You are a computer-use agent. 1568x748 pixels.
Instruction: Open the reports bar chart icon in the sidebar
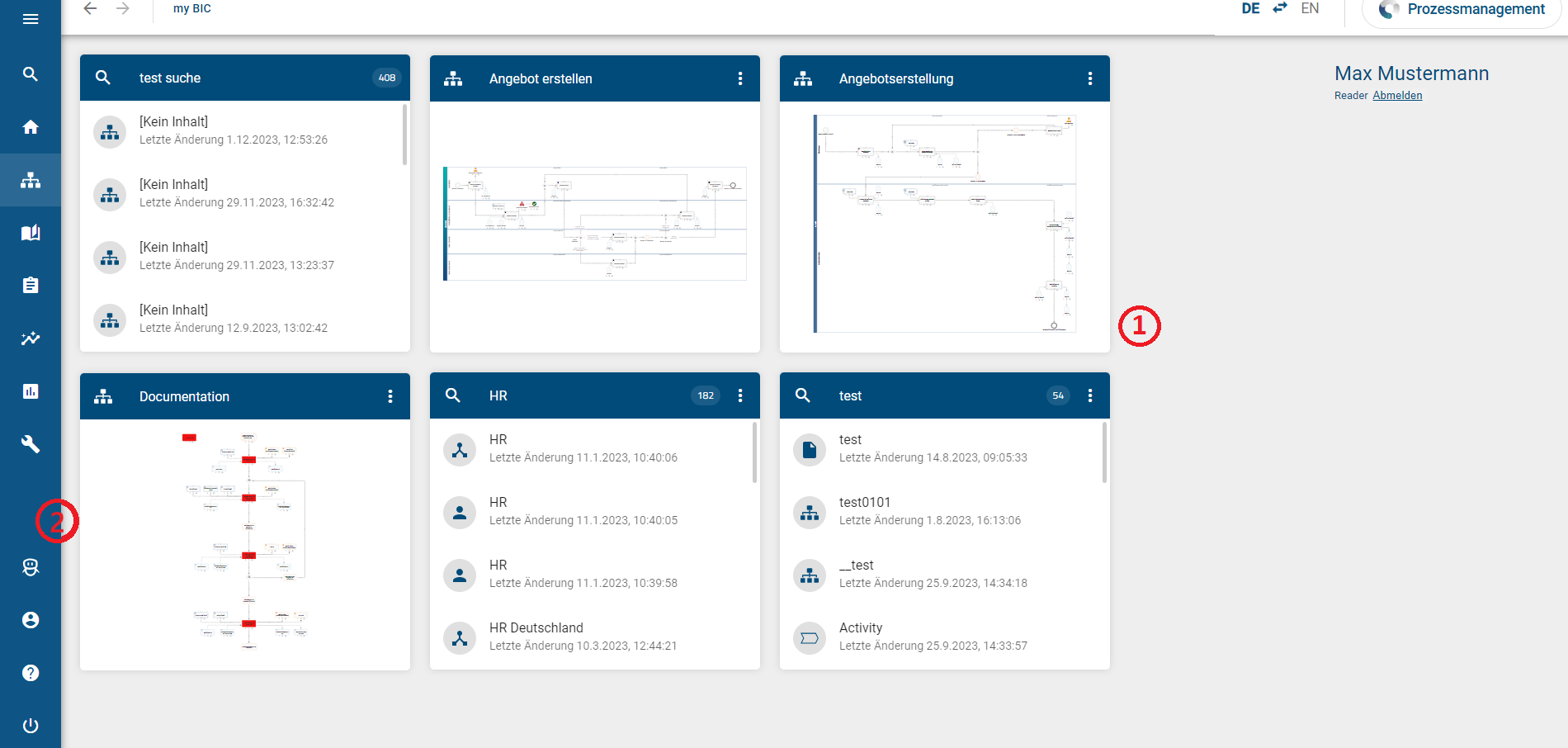(x=31, y=391)
